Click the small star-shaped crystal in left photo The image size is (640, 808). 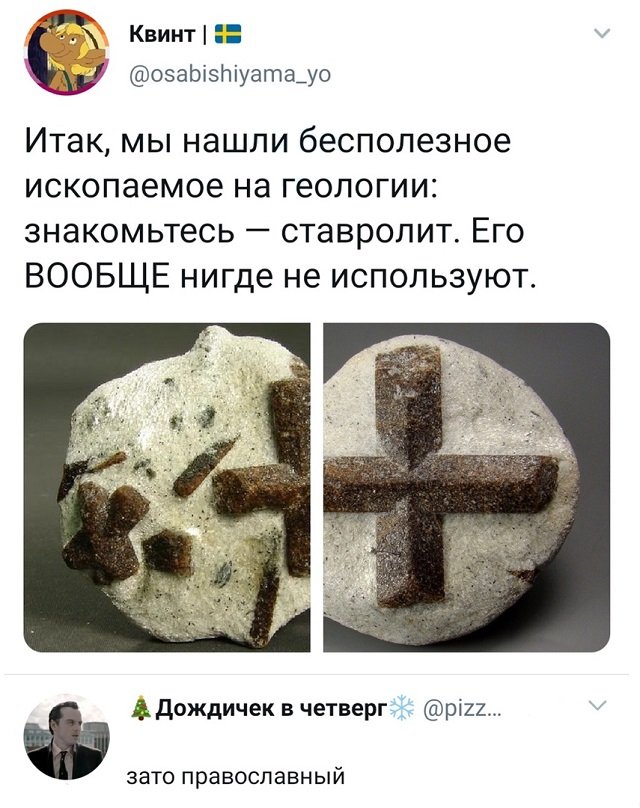(106, 531)
